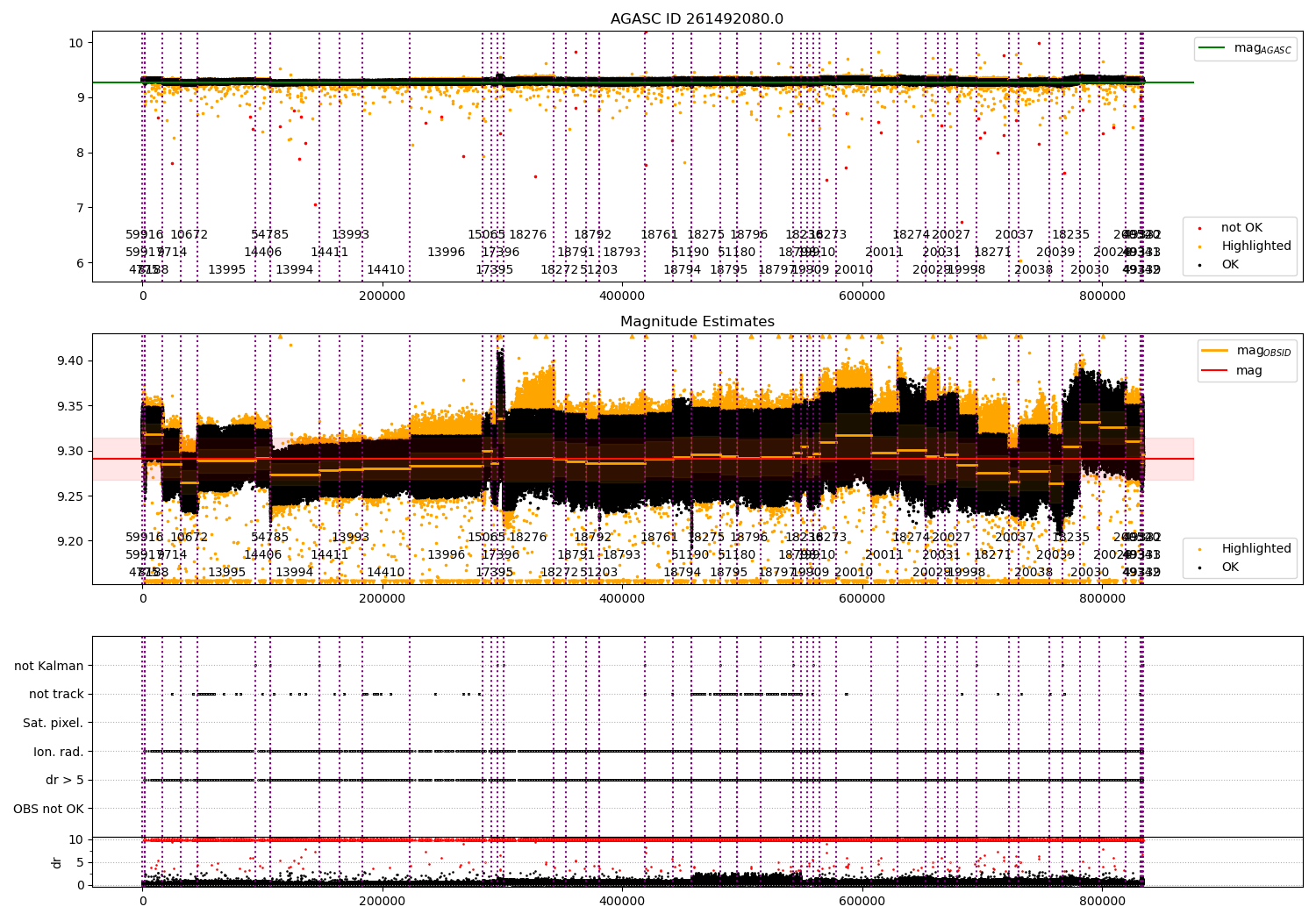Click obsid label '18276' in the top plot

pyautogui.click(x=527, y=235)
